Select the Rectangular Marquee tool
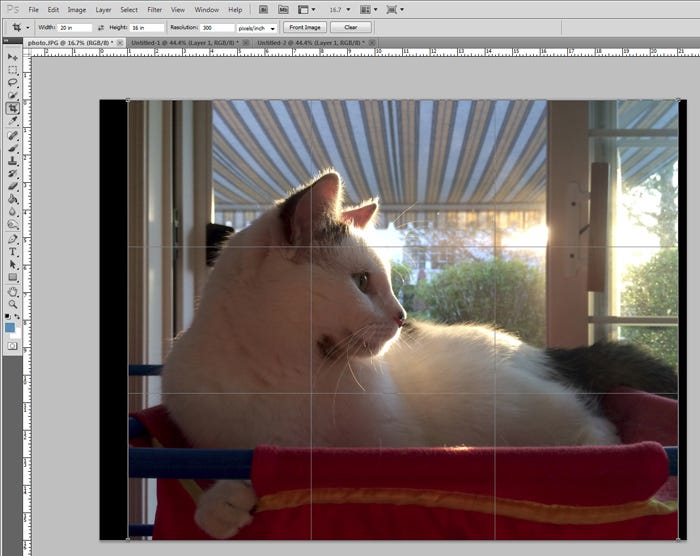The width and height of the screenshot is (700, 556). [x=12, y=70]
